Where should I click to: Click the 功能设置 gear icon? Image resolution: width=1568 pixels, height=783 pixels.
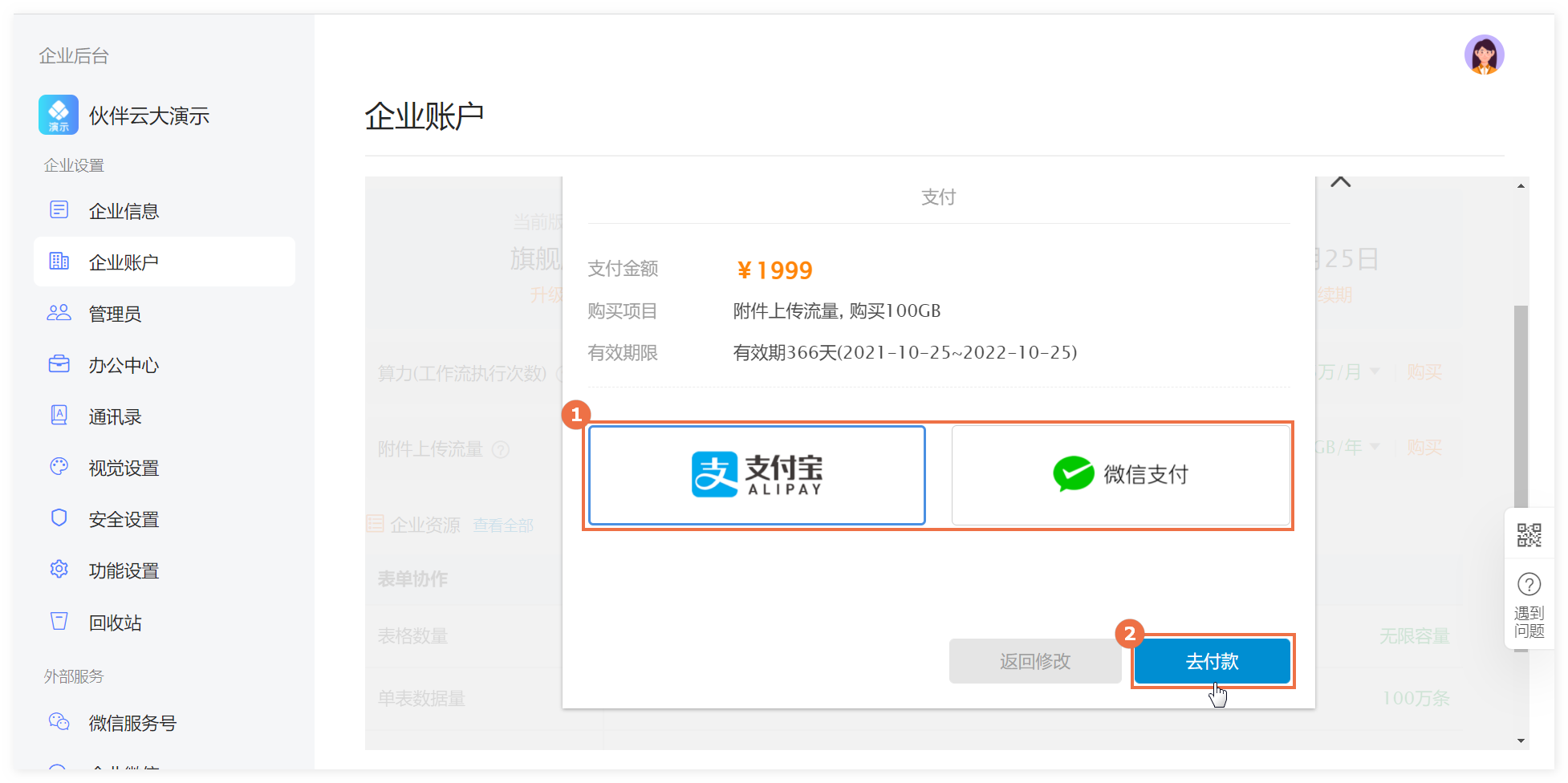tap(59, 570)
